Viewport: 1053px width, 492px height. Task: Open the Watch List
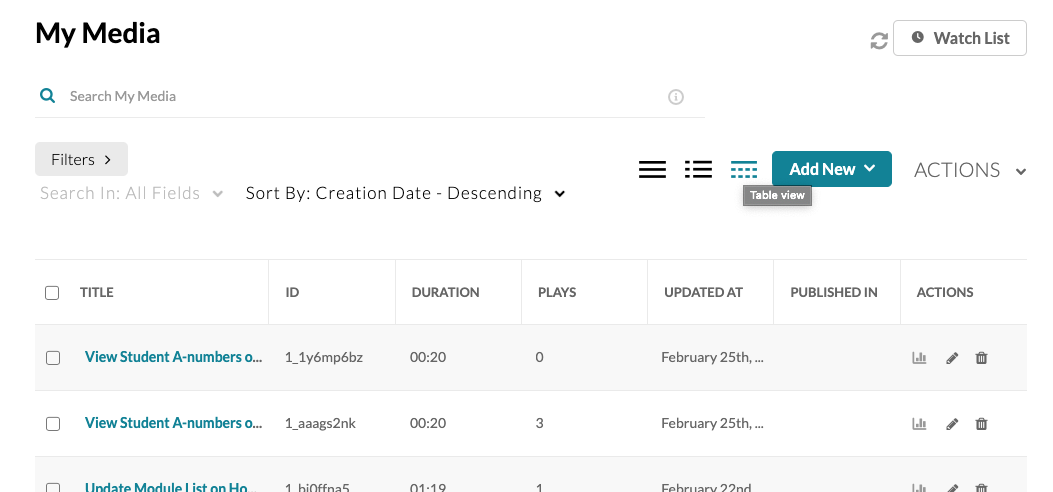coord(959,38)
